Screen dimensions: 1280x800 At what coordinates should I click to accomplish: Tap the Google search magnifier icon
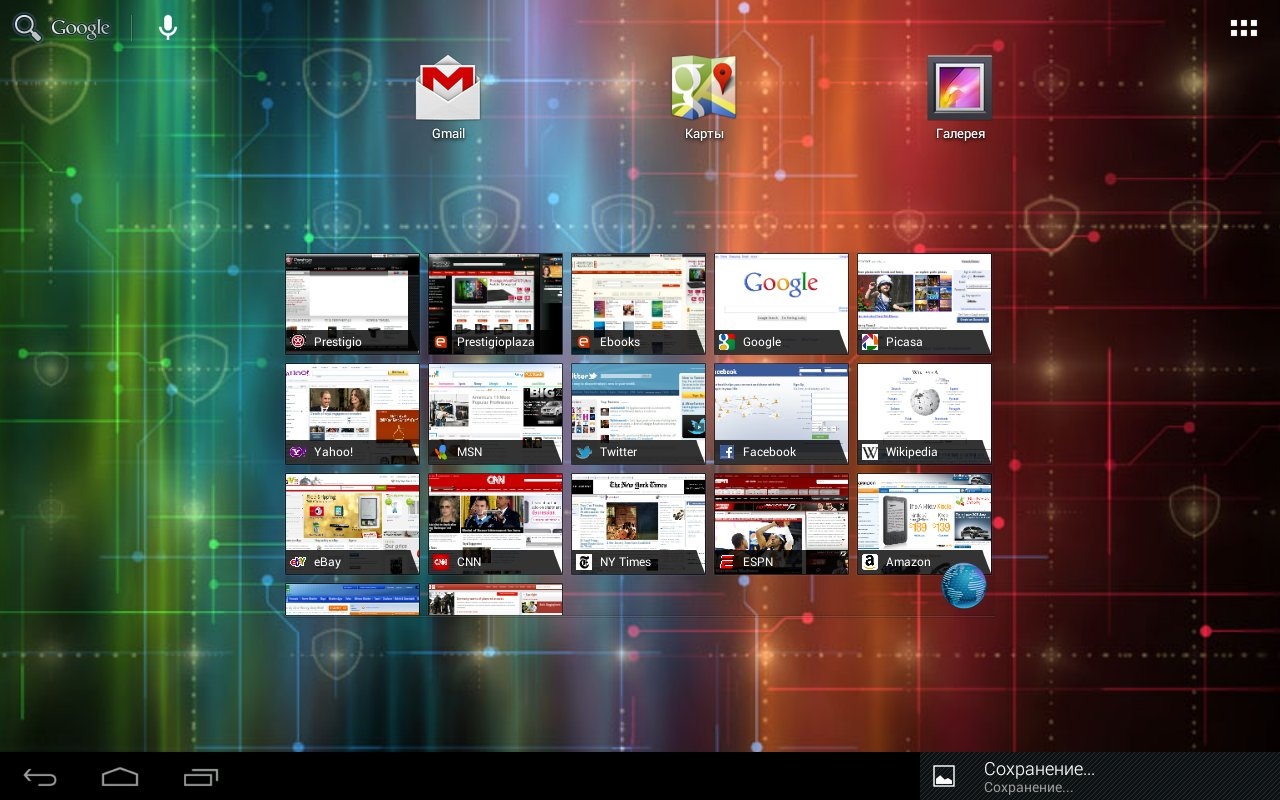tap(28, 28)
